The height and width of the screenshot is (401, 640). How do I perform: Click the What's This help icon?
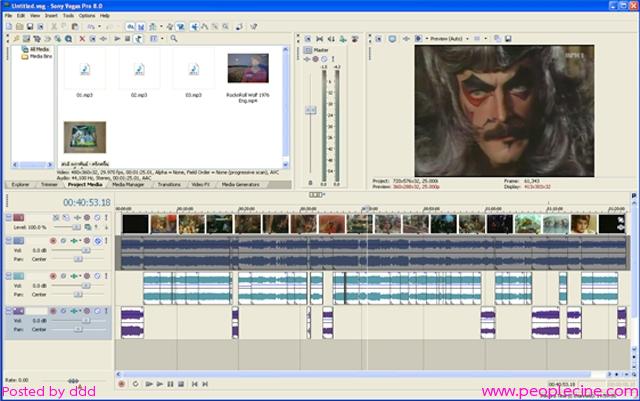[253, 27]
